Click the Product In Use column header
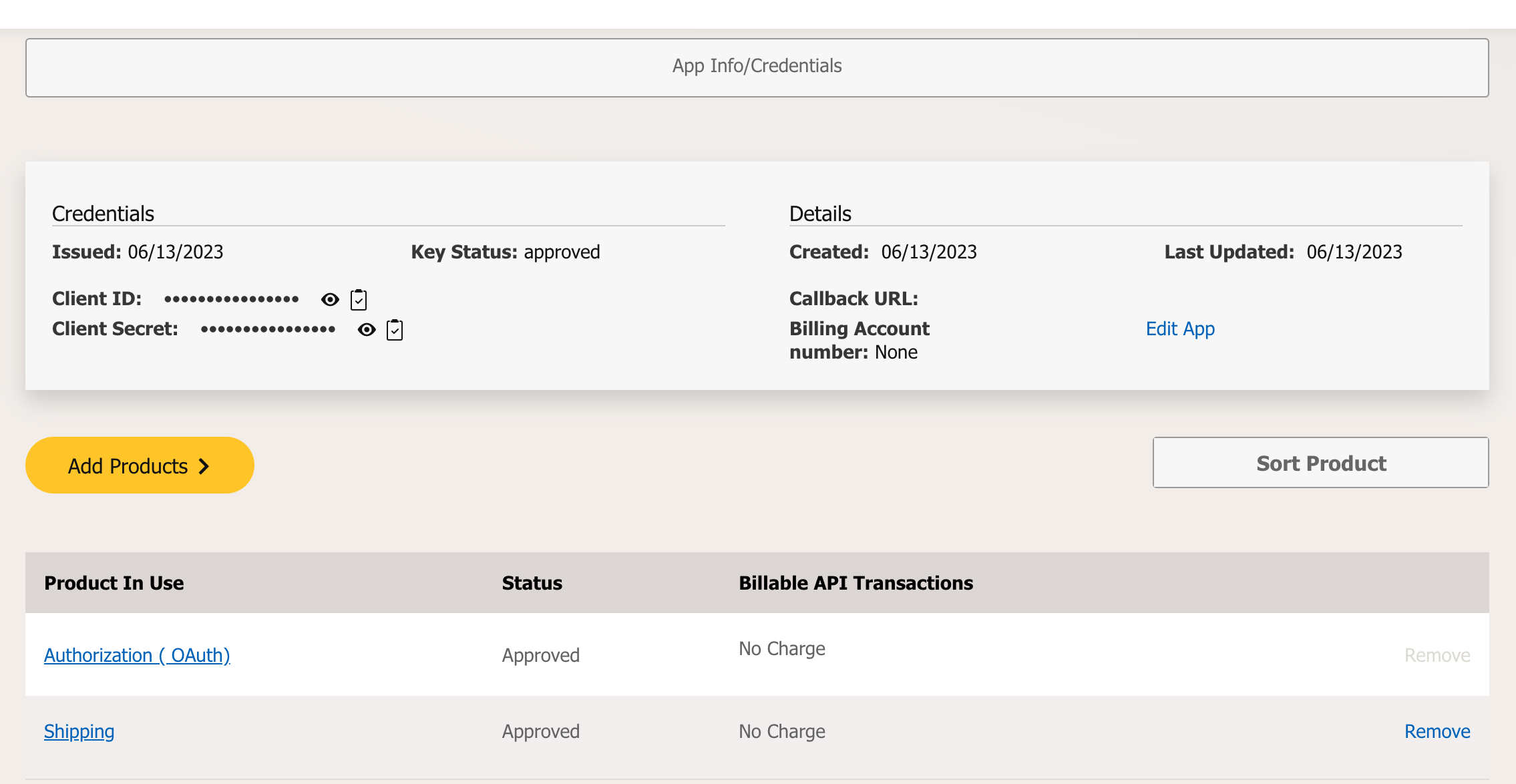The height and width of the screenshot is (784, 1516). [x=114, y=583]
